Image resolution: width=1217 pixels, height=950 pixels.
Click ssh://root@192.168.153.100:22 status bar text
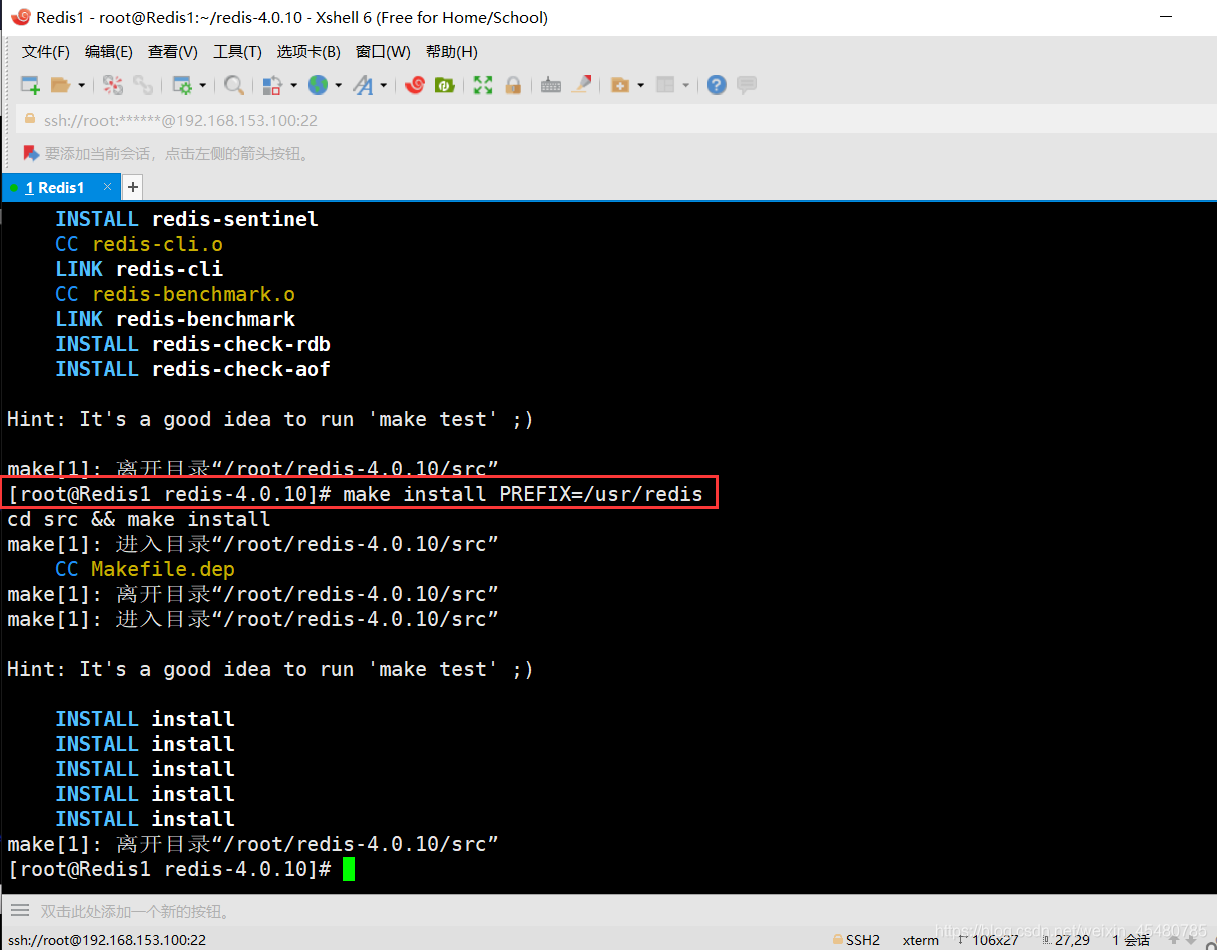pos(107,940)
